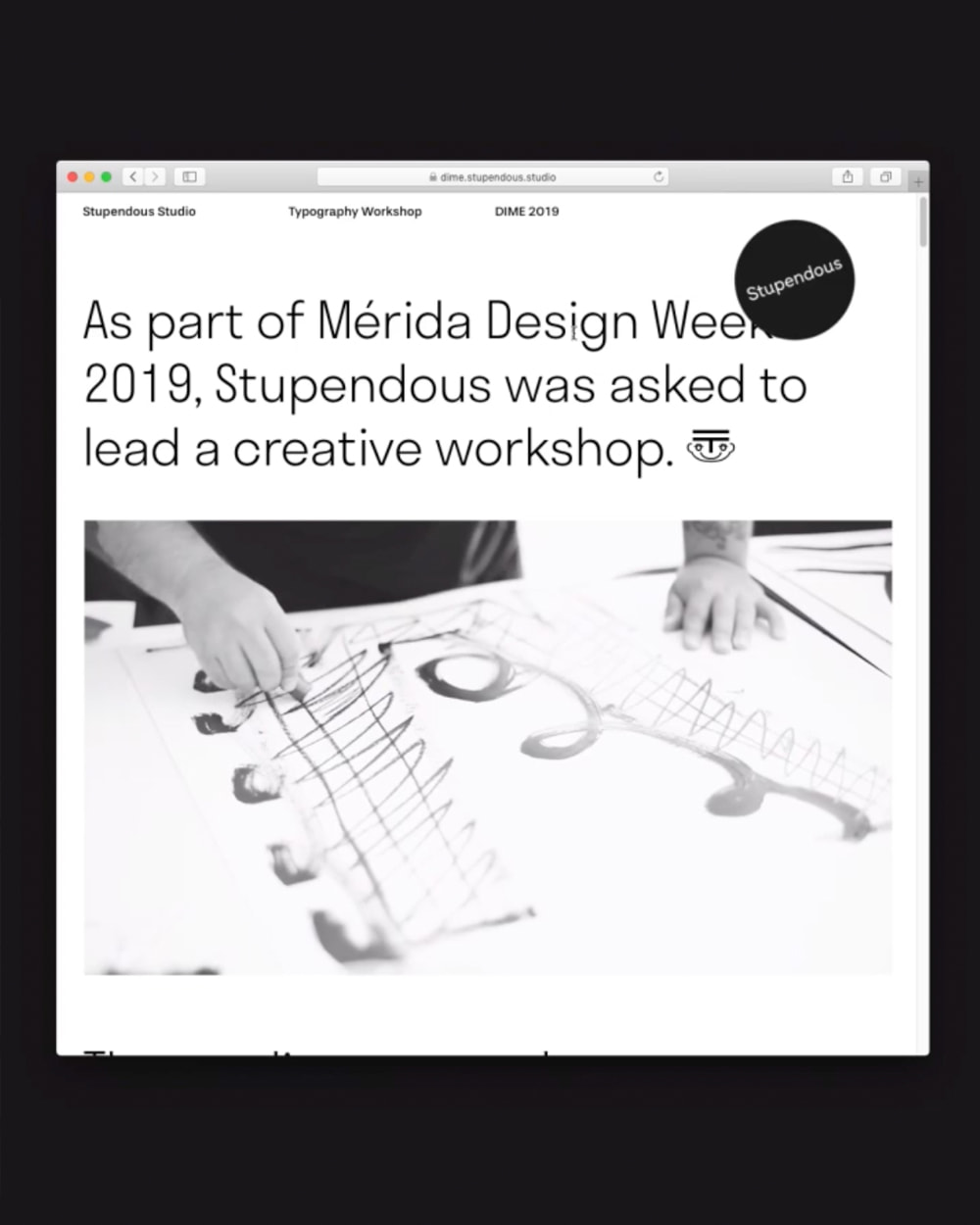The height and width of the screenshot is (1225, 980).
Task: Open the black-and-white workshop drawing photo
Action: (x=488, y=748)
